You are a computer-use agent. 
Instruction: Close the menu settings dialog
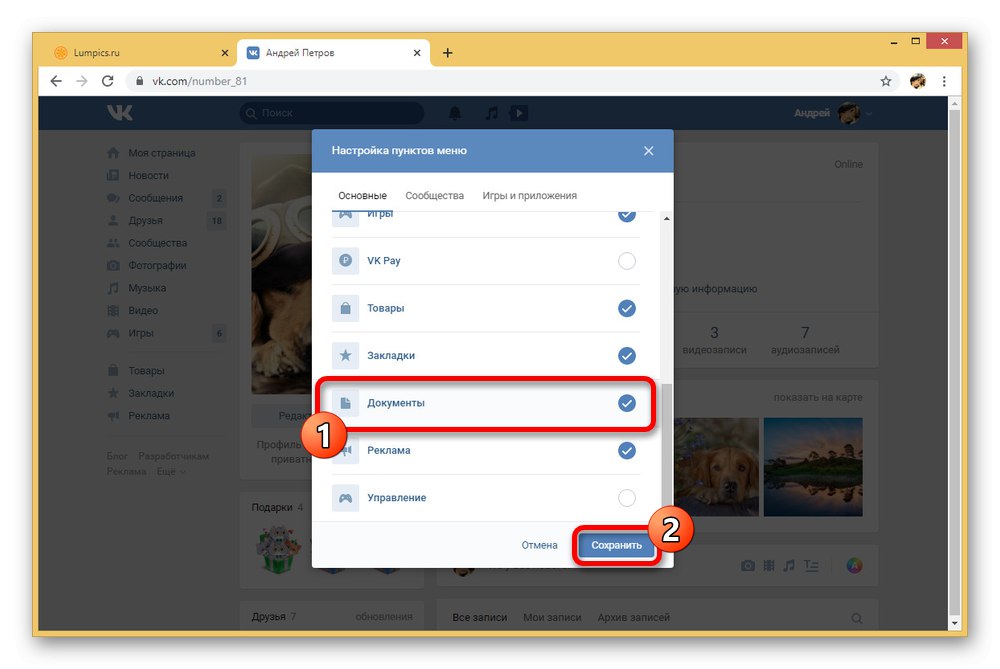(649, 151)
